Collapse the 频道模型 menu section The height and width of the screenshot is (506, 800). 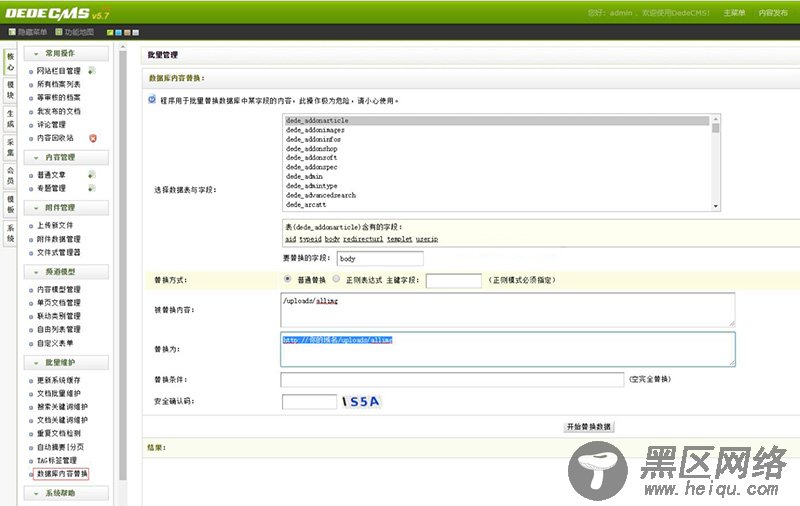tap(66, 271)
